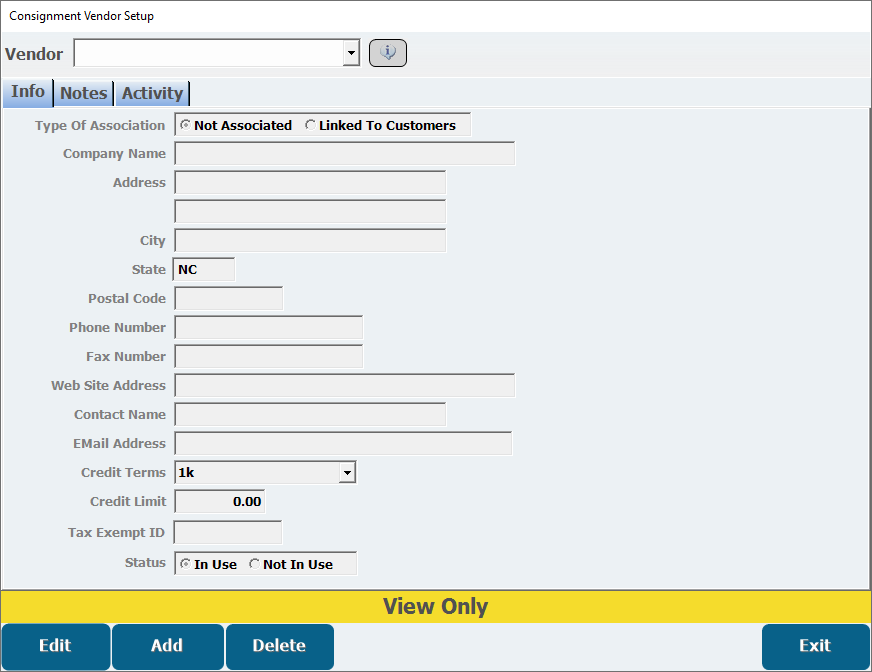Exit the Consignment Vendor Setup window
The width and height of the screenshot is (872, 672).
[815, 646]
